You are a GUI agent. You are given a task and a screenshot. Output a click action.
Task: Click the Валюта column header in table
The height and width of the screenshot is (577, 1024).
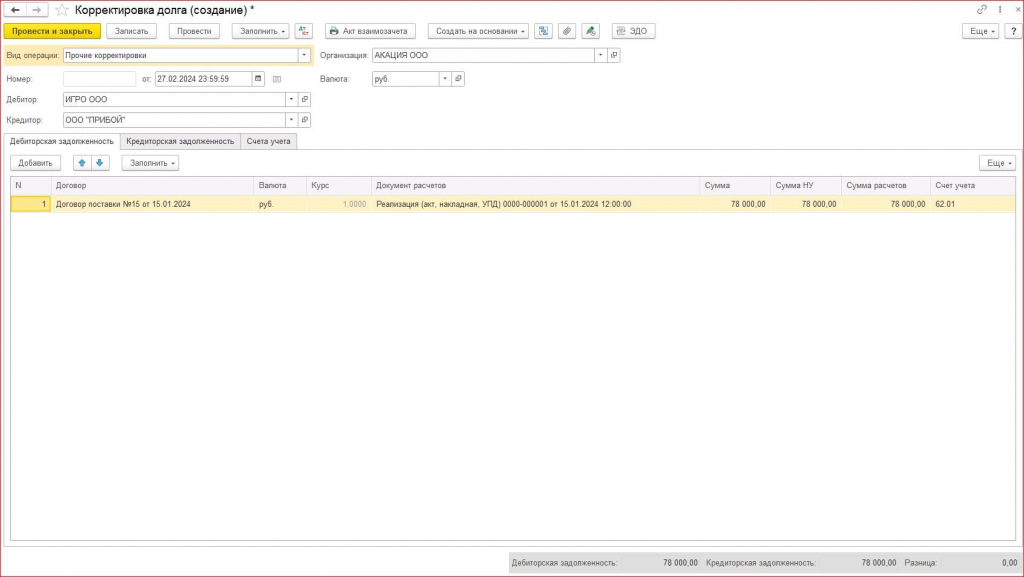[280, 185]
